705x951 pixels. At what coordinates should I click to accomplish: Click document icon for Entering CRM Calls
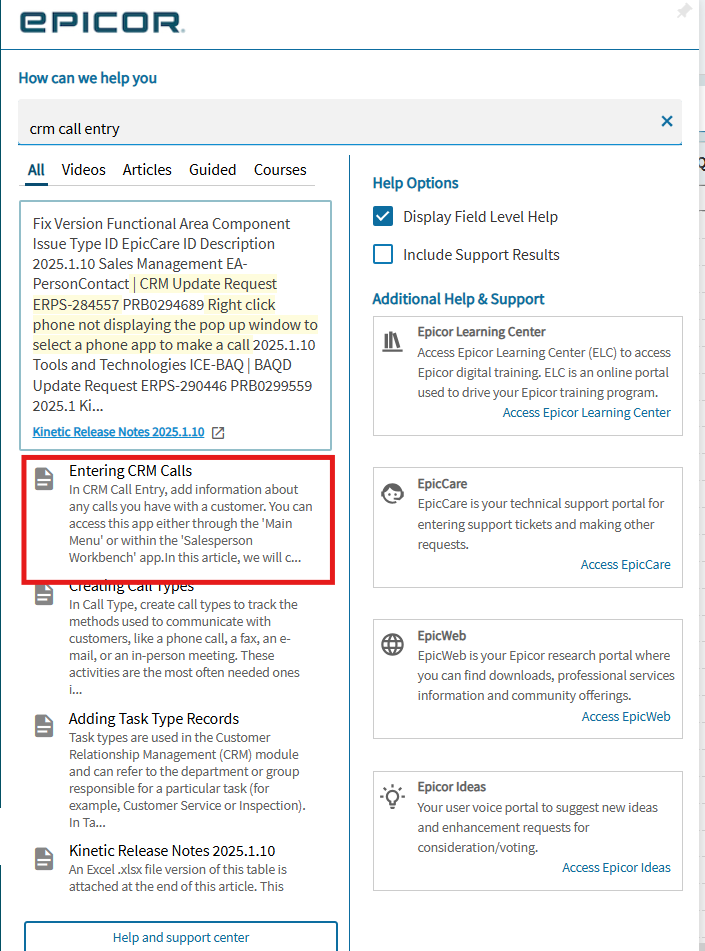pos(44,479)
